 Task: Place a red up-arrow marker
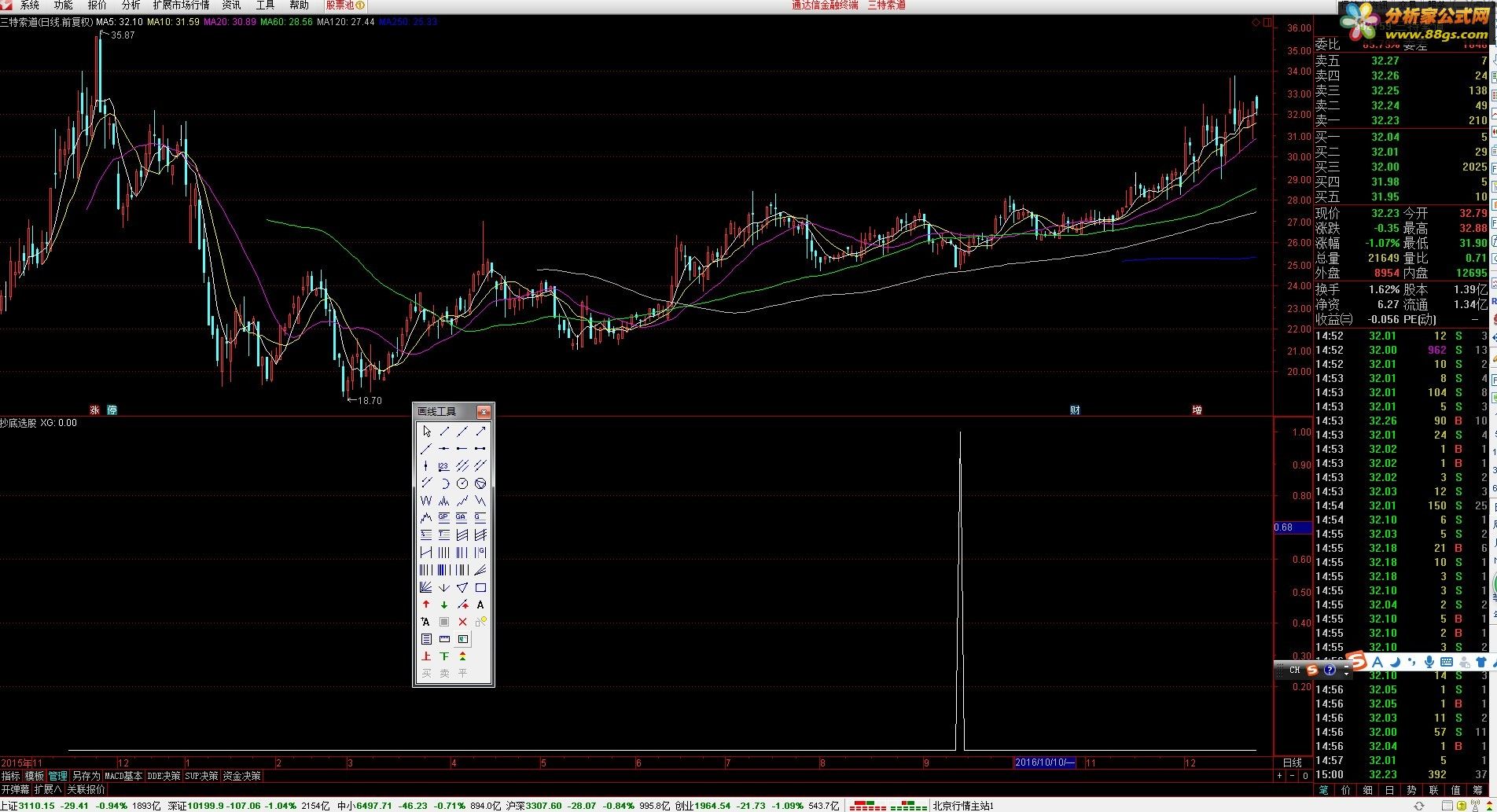pos(426,604)
